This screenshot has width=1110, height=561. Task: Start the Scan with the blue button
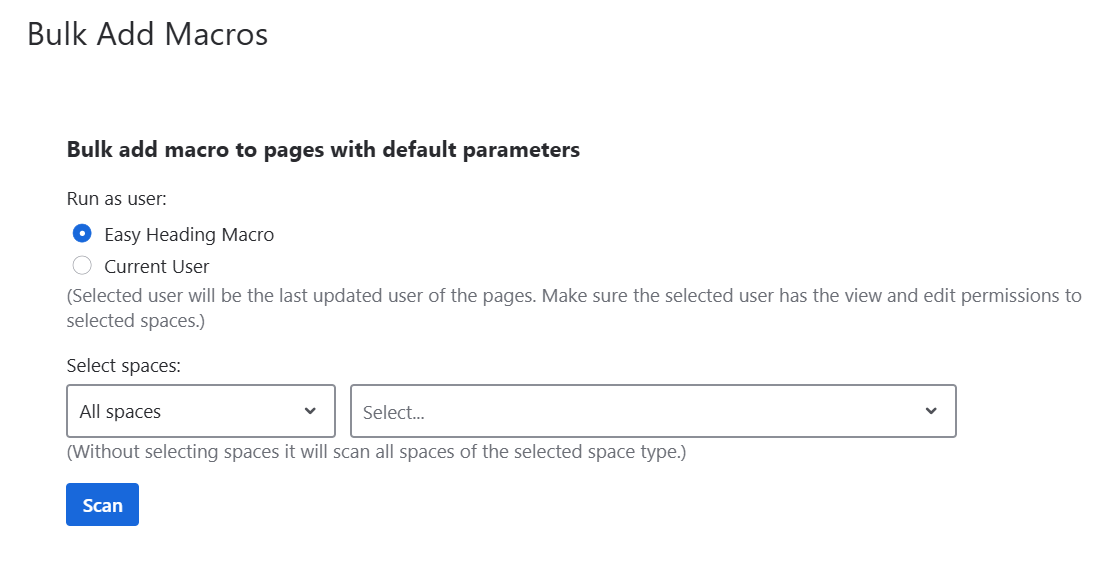103,504
